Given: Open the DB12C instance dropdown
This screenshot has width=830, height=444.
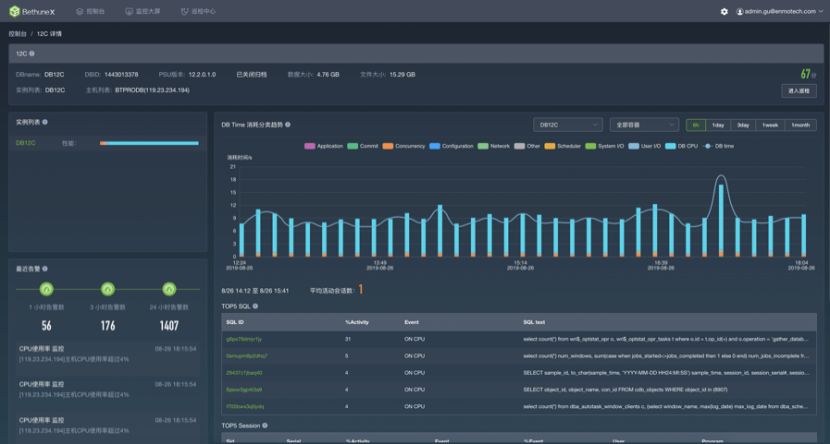Looking at the screenshot, I should point(566,125).
